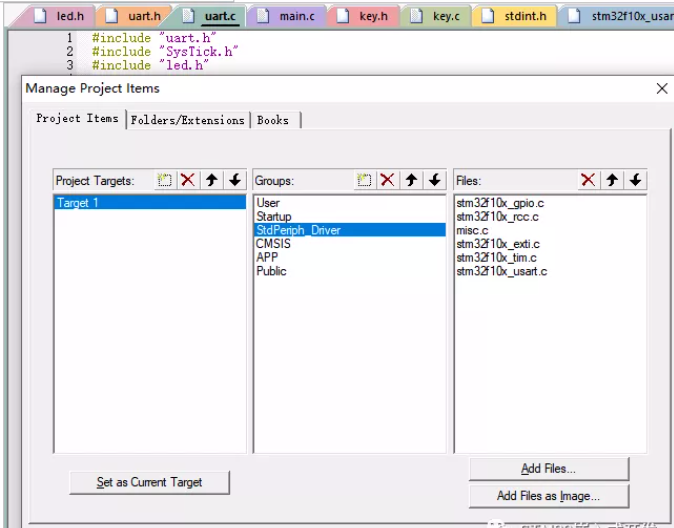Open main.c editor tab

pyautogui.click(x=287, y=16)
